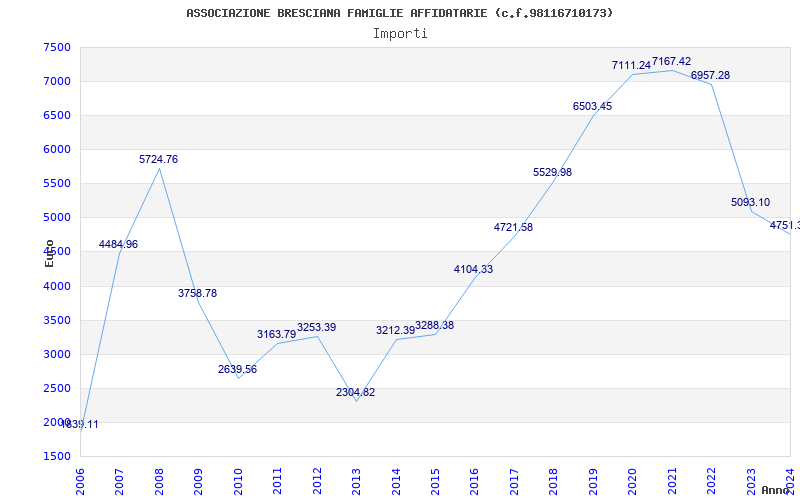
Task: Click the 2017 year axis label
Action: 514,482
